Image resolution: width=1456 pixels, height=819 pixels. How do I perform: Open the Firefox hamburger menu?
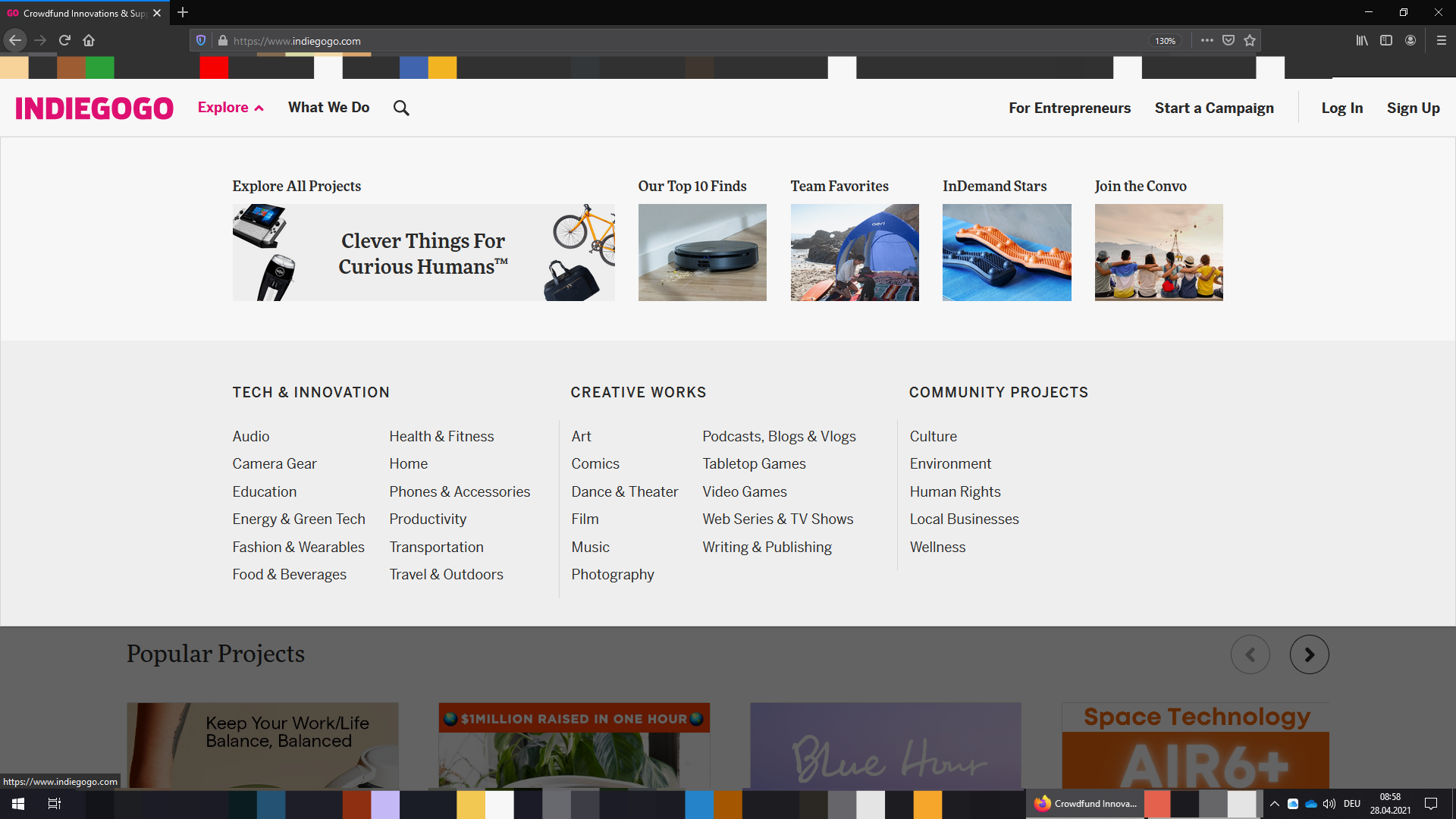click(x=1442, y=41)
